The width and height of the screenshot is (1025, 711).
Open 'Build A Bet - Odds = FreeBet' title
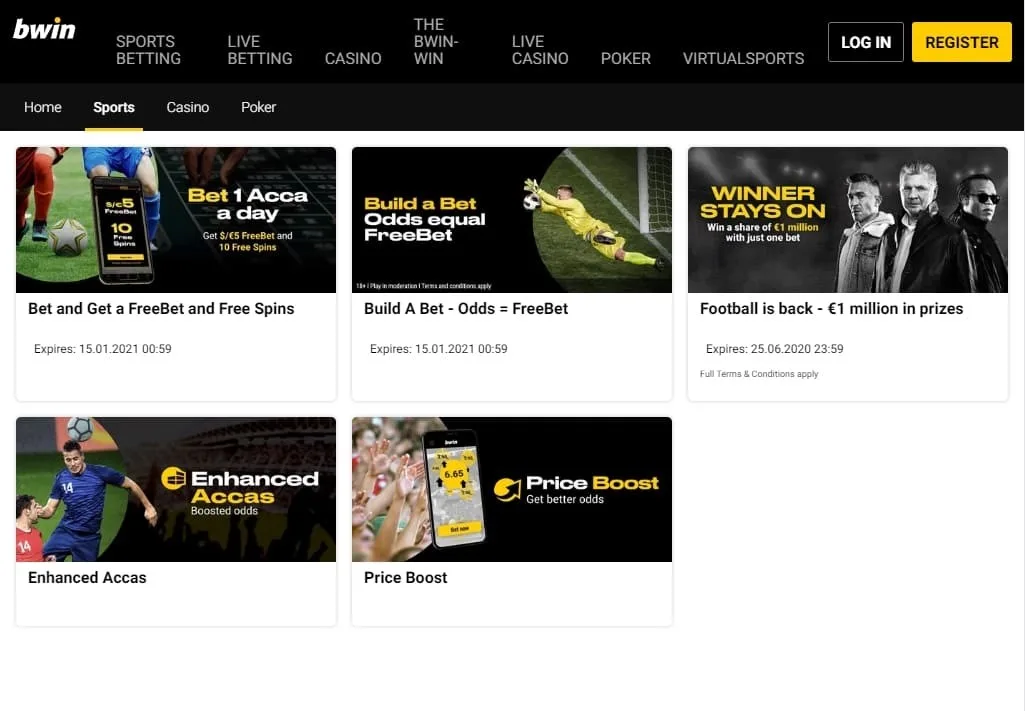466,308
